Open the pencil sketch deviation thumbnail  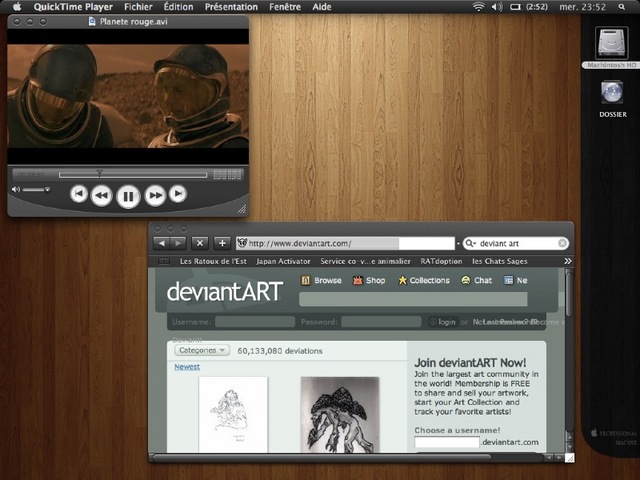233,414
